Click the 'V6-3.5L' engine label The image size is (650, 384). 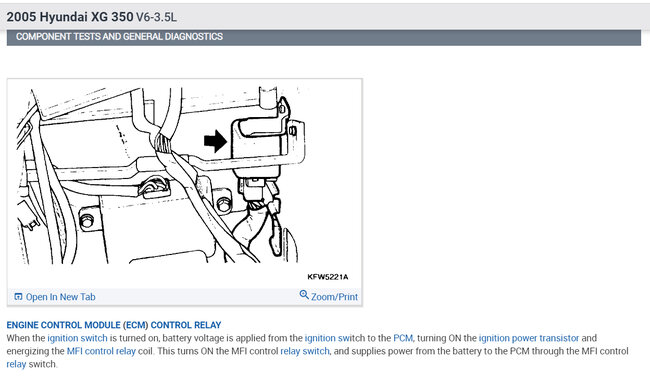(x=156, y=17)
